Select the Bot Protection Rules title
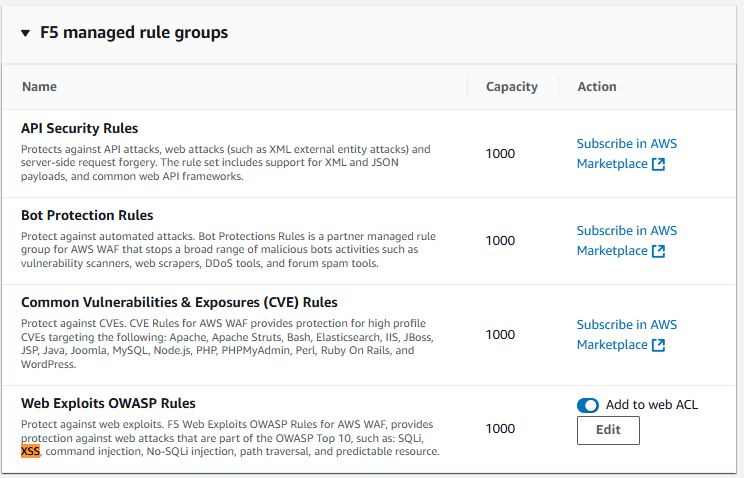The height and width of the screenshot is (478, 744). (87, 216)
